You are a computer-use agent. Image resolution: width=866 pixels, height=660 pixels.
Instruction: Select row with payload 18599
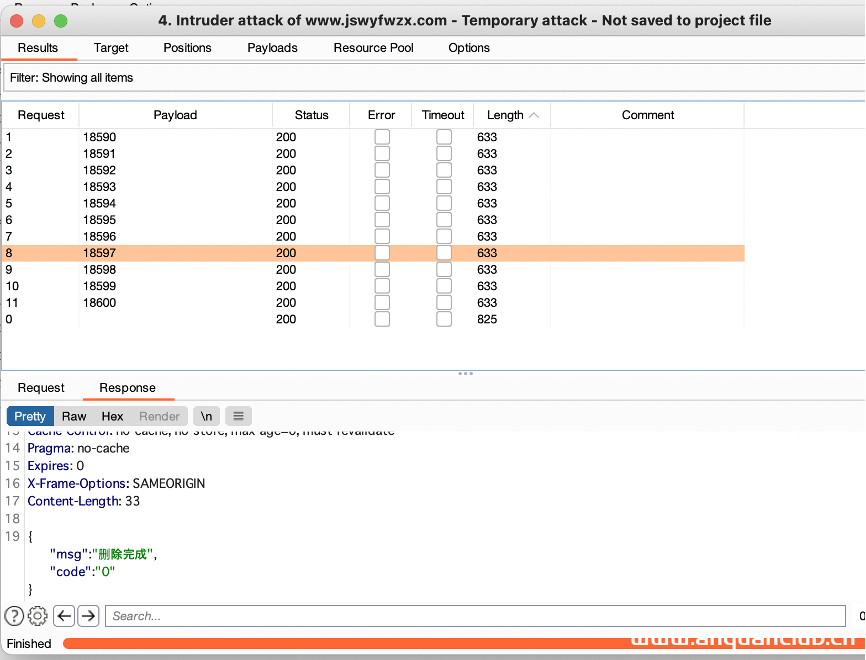tap(373, 286)
